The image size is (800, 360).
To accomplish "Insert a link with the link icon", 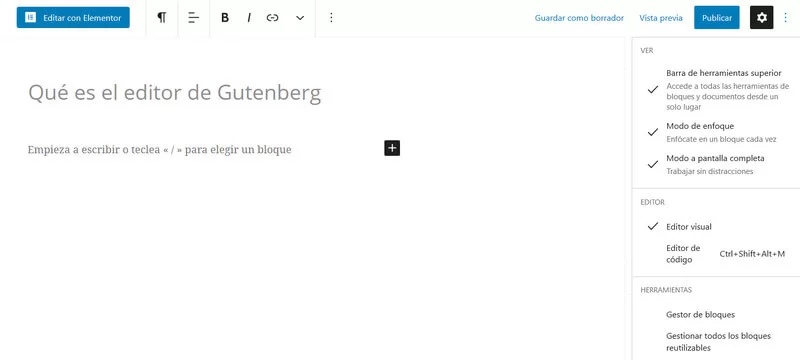I will (272, 18).
